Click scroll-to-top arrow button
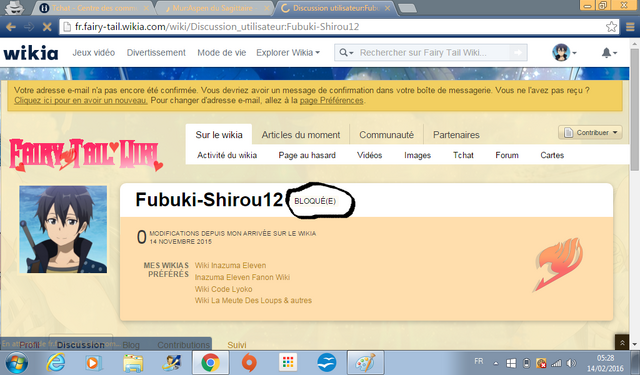 (x=622, y=342)
